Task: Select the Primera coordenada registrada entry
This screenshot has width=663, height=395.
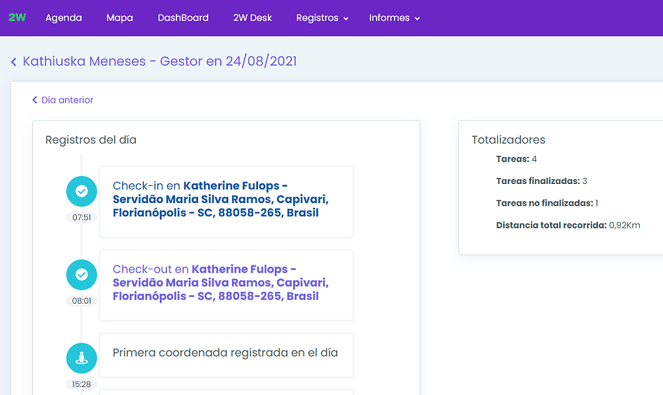Action: pos(225,353)
